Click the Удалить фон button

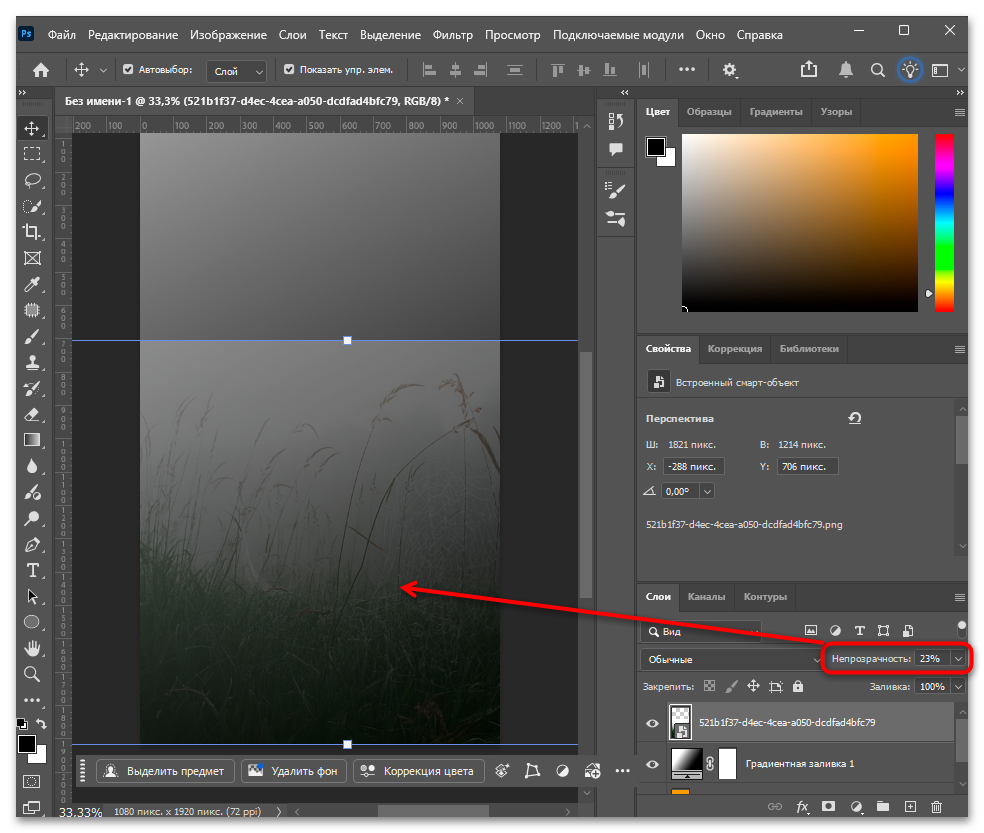[294, 771]
